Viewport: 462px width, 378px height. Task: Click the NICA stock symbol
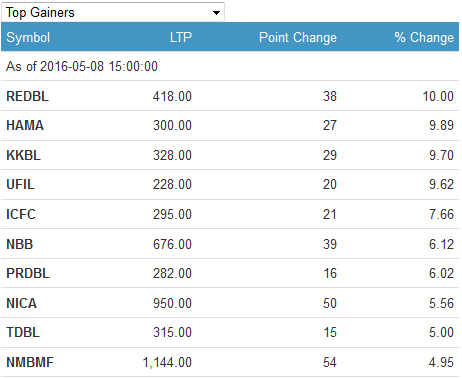(x=21, y=303)
